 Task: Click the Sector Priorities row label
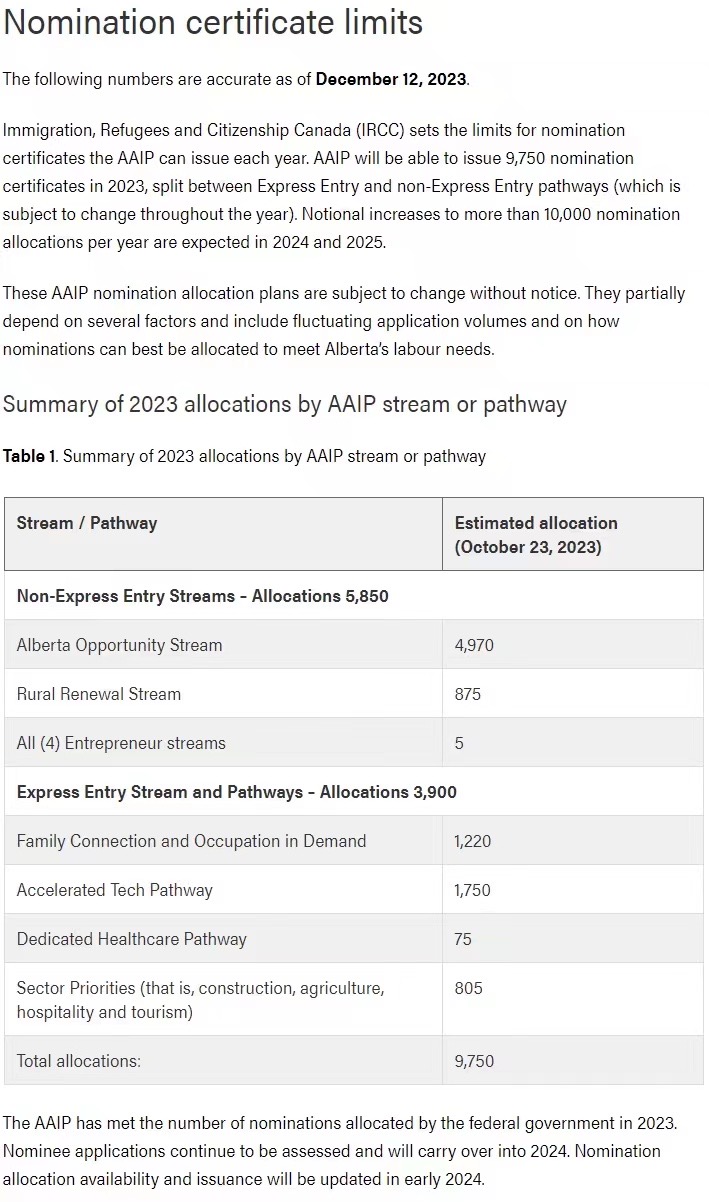pos(201,1000)
